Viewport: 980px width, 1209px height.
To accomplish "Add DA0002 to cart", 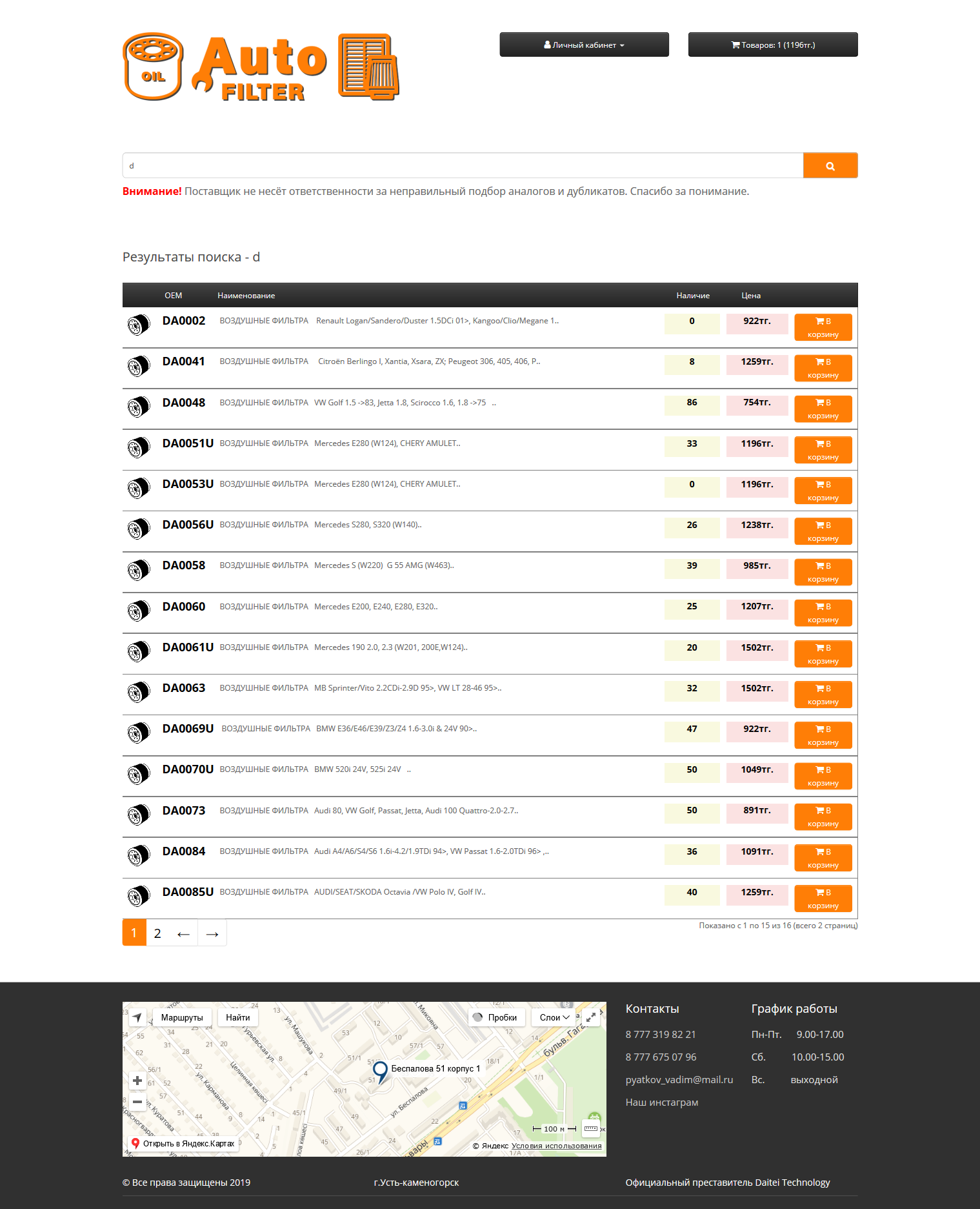I will [823, 327].
